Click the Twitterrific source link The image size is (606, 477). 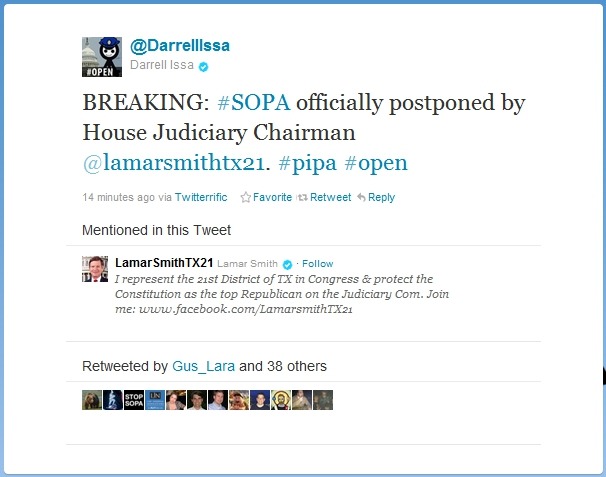(201, 197)
